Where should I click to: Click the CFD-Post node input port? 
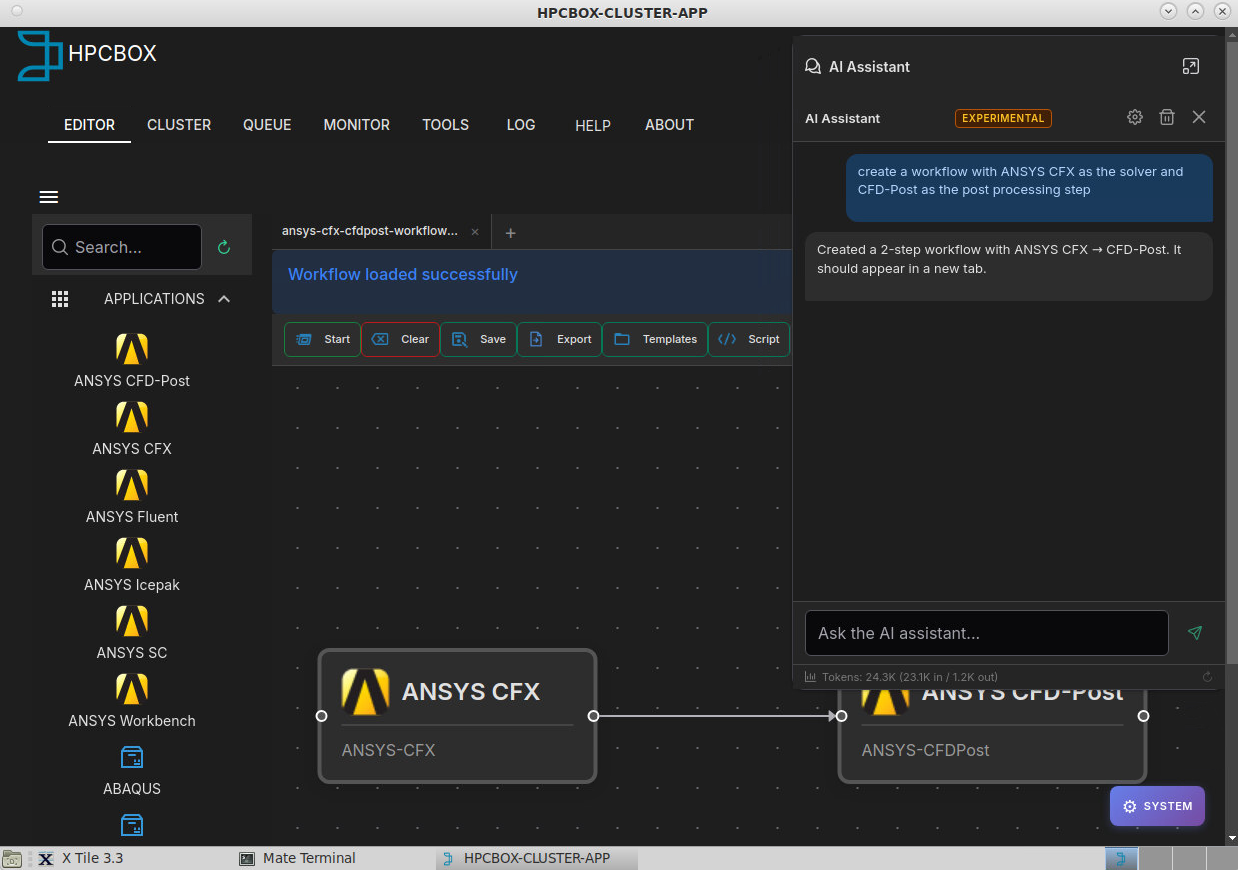click(842, 716)
